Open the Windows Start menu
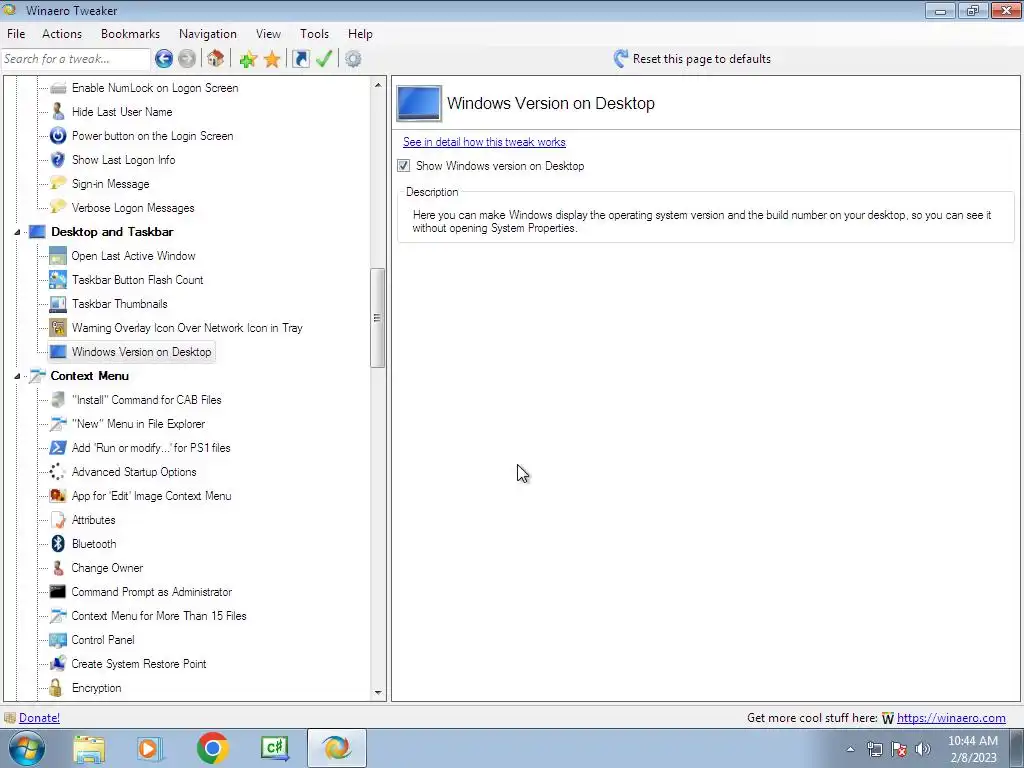 coord(27,748)
